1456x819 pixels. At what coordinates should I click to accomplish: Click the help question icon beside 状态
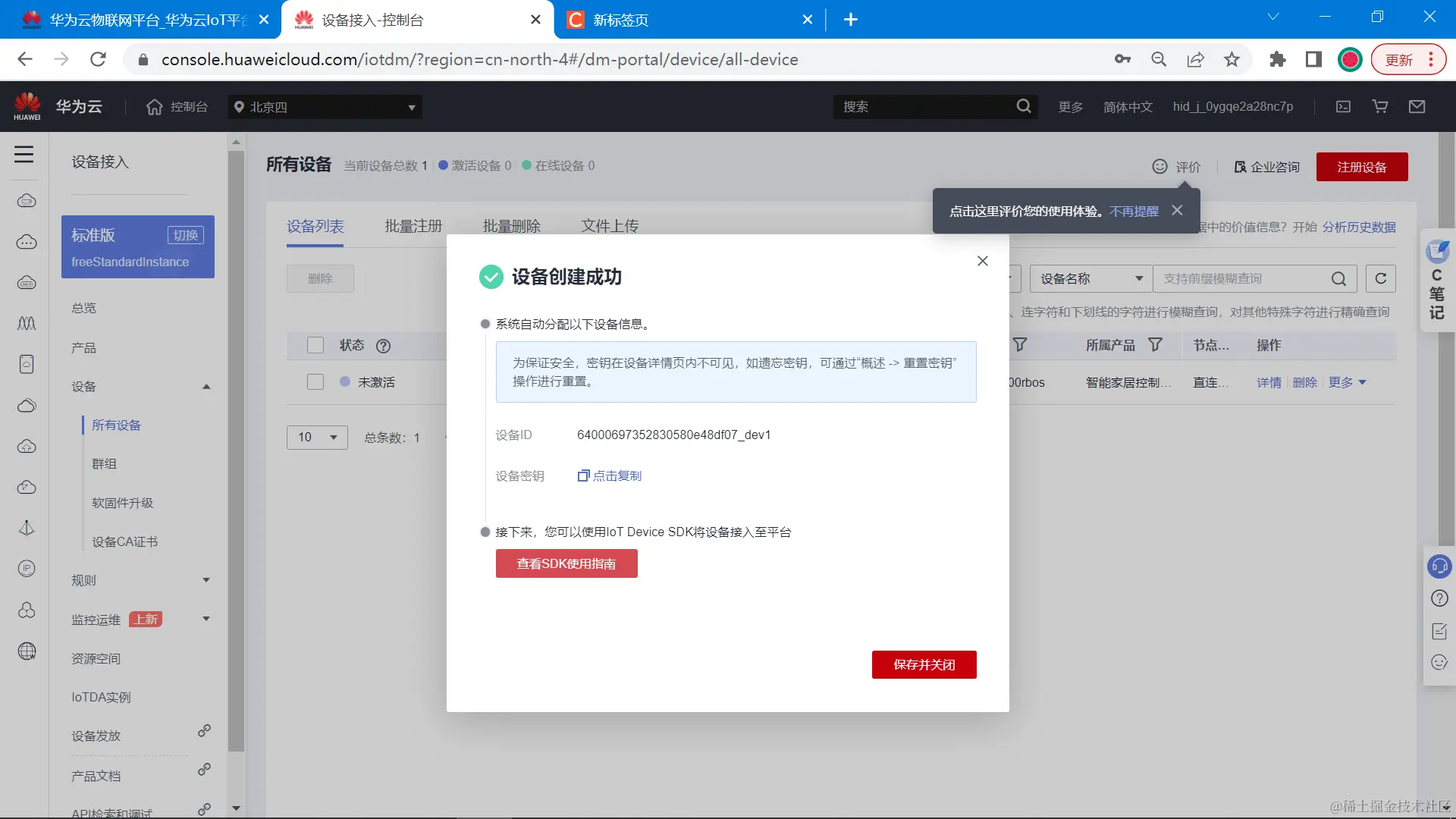click(x=383, y=346)
